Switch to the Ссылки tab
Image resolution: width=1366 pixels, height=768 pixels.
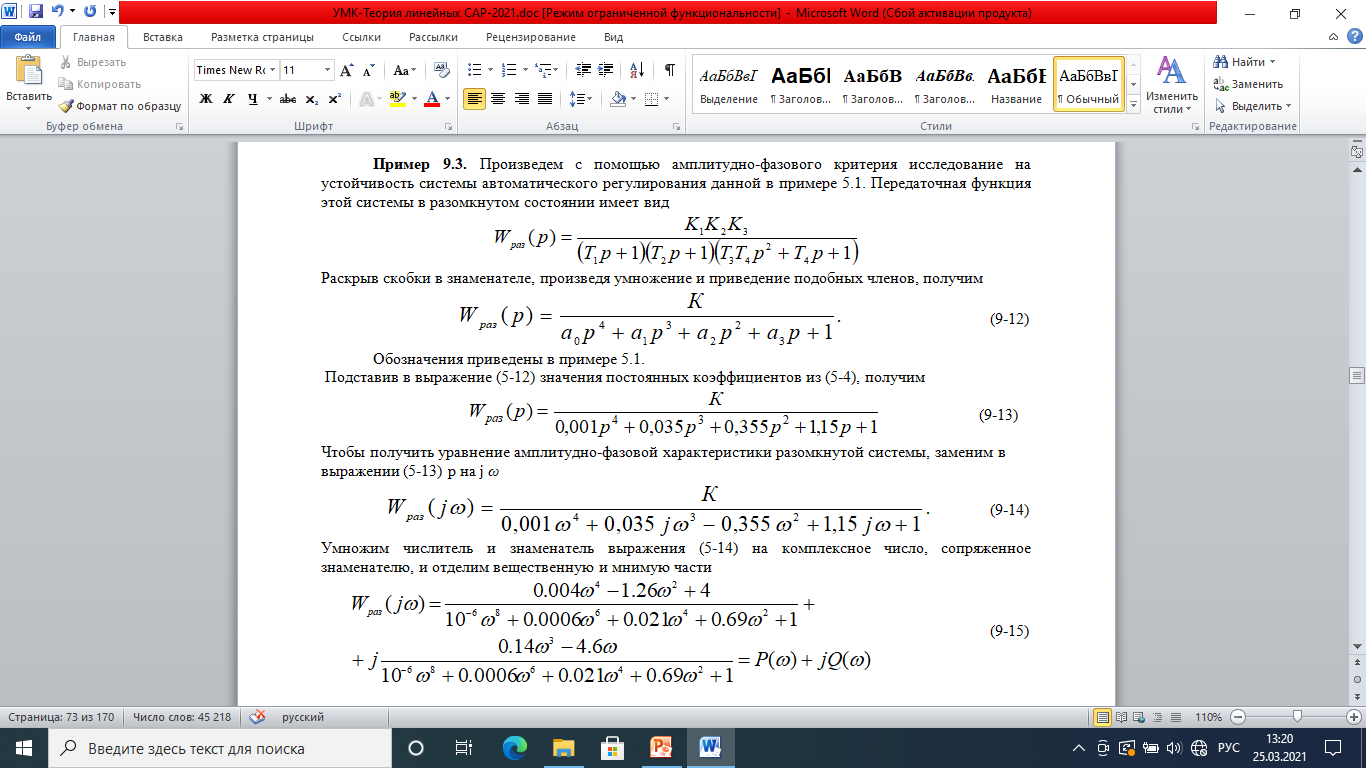coord(361,37)
